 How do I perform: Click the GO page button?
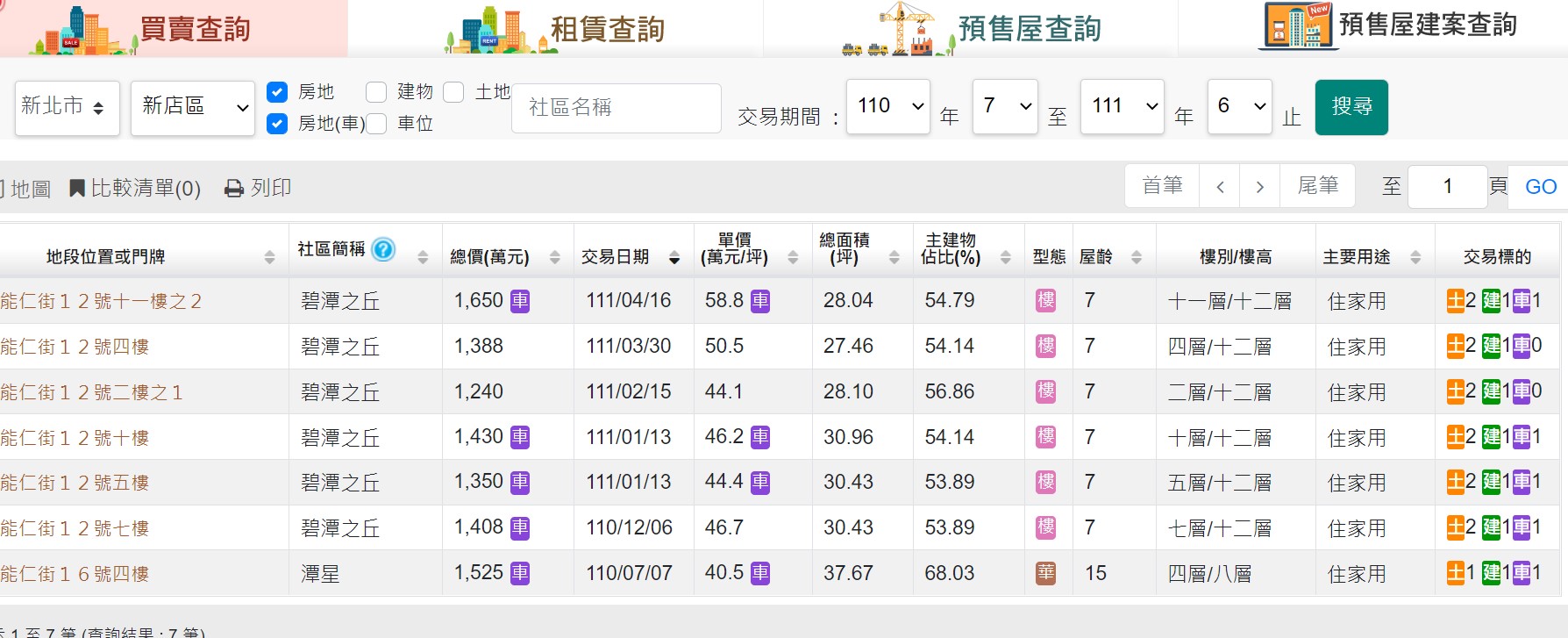point(1540,187)
